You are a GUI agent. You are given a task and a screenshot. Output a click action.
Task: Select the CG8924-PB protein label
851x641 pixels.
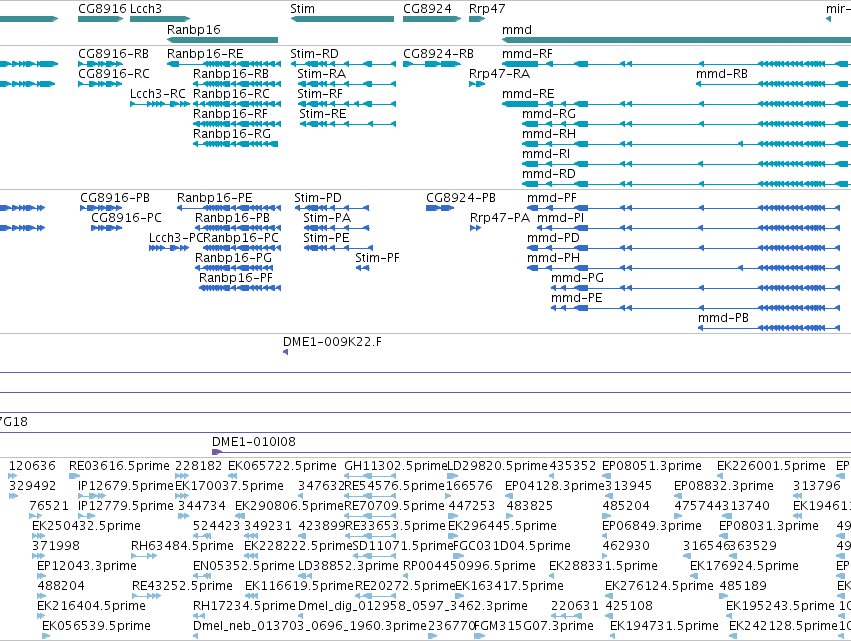click(461, 198)
